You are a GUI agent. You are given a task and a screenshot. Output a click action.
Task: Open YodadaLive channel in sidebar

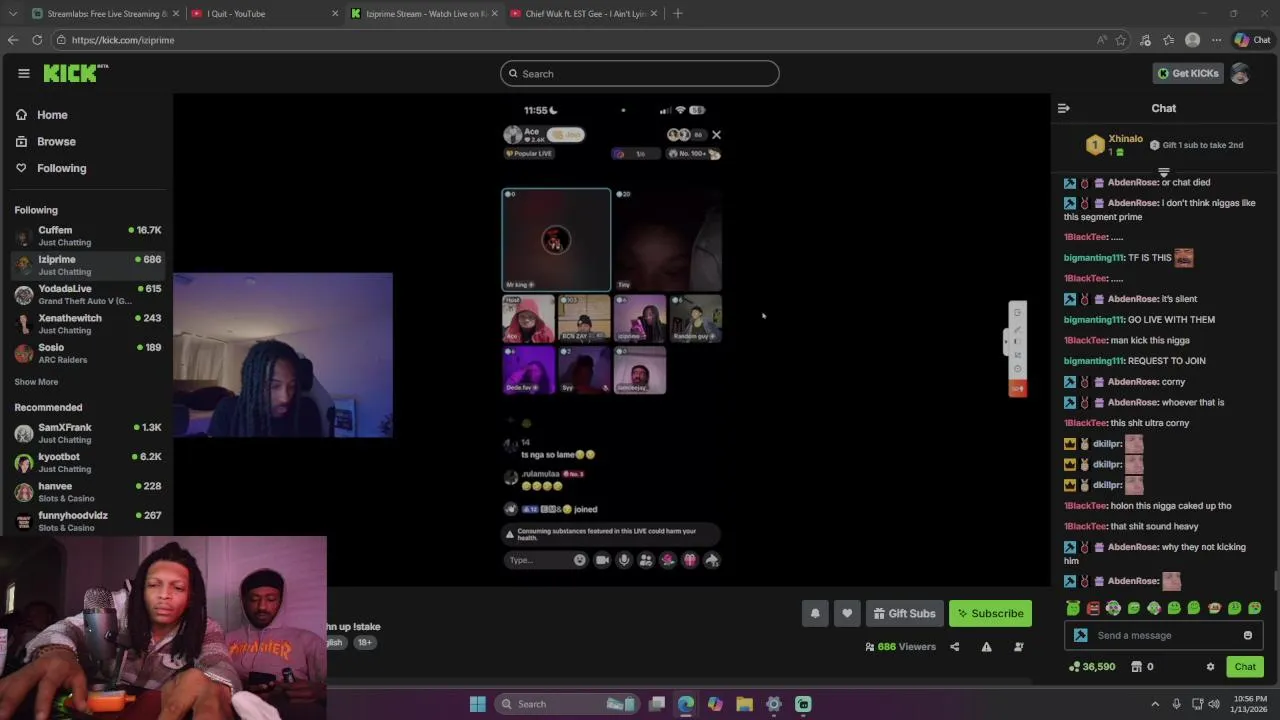click(87, 294)
